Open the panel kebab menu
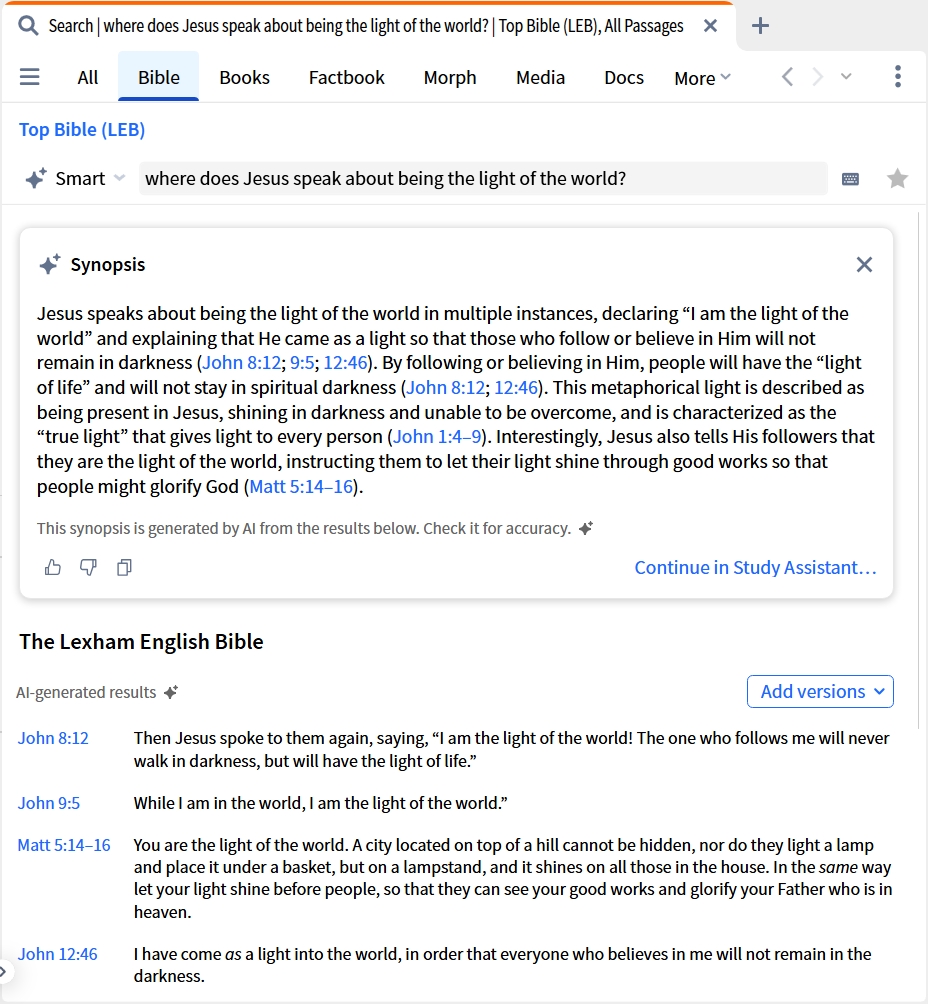 tap(898, 77)
